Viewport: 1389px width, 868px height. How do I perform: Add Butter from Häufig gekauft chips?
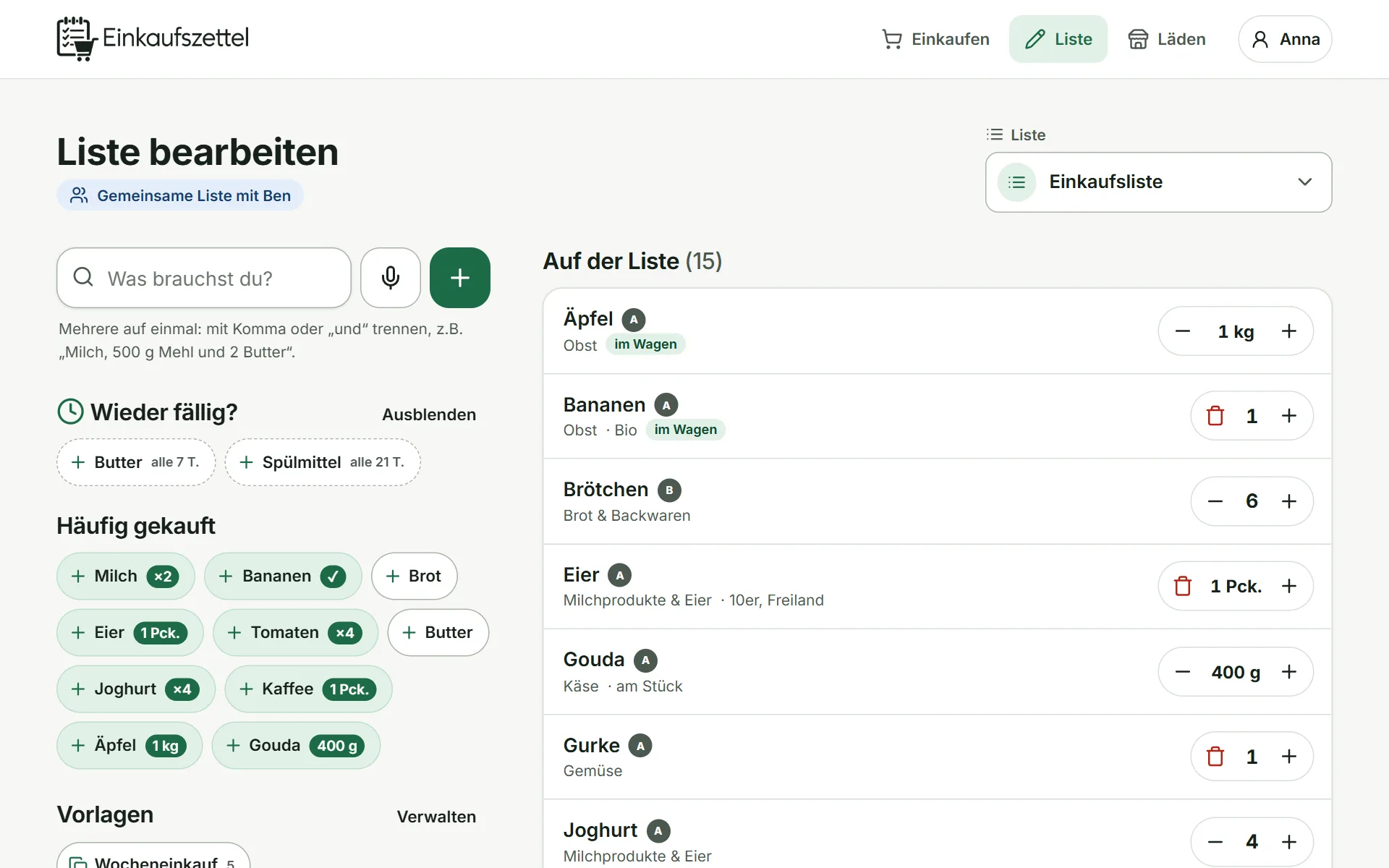438,632
